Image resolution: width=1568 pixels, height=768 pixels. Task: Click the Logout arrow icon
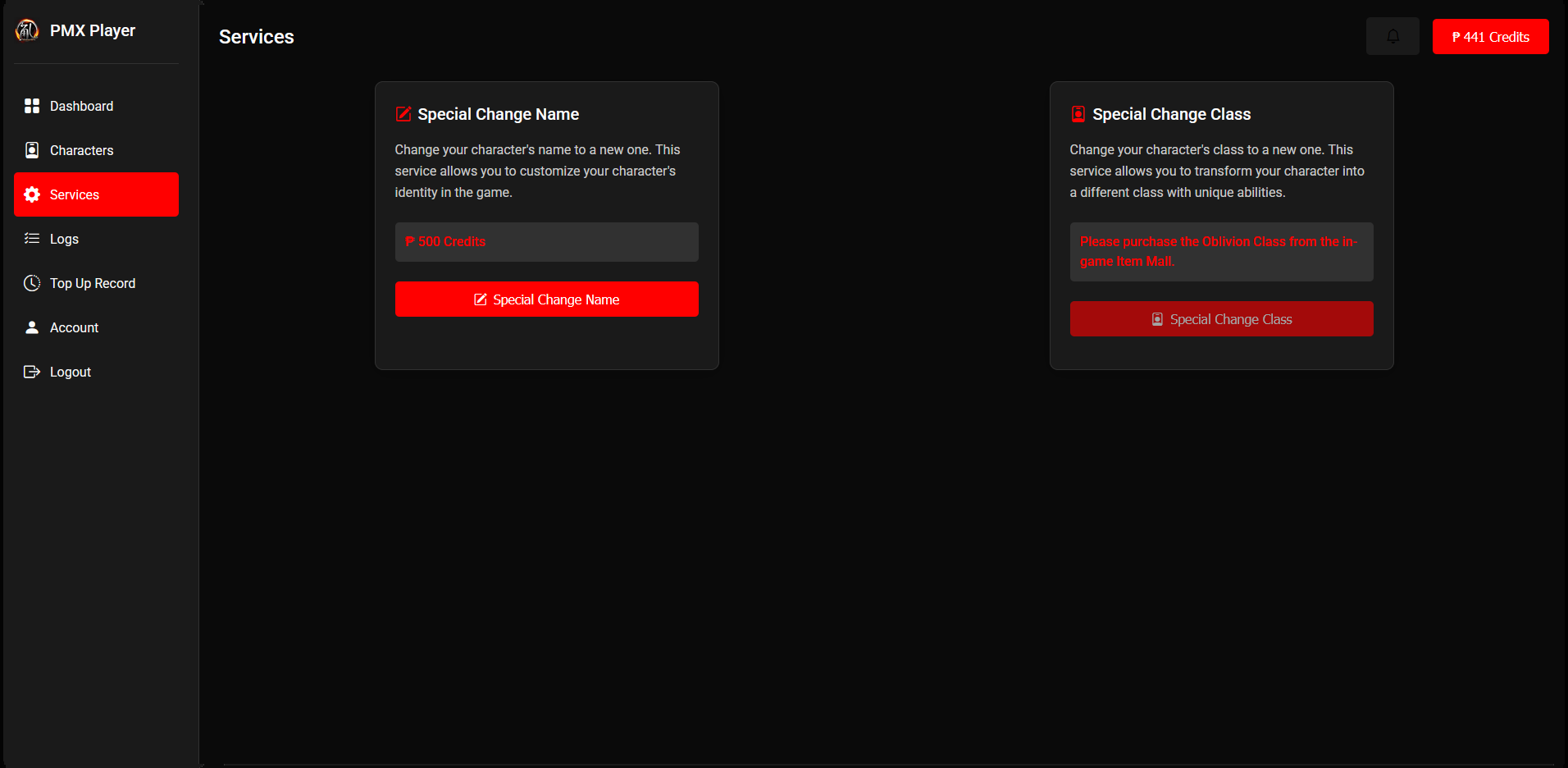pos(32,372)
